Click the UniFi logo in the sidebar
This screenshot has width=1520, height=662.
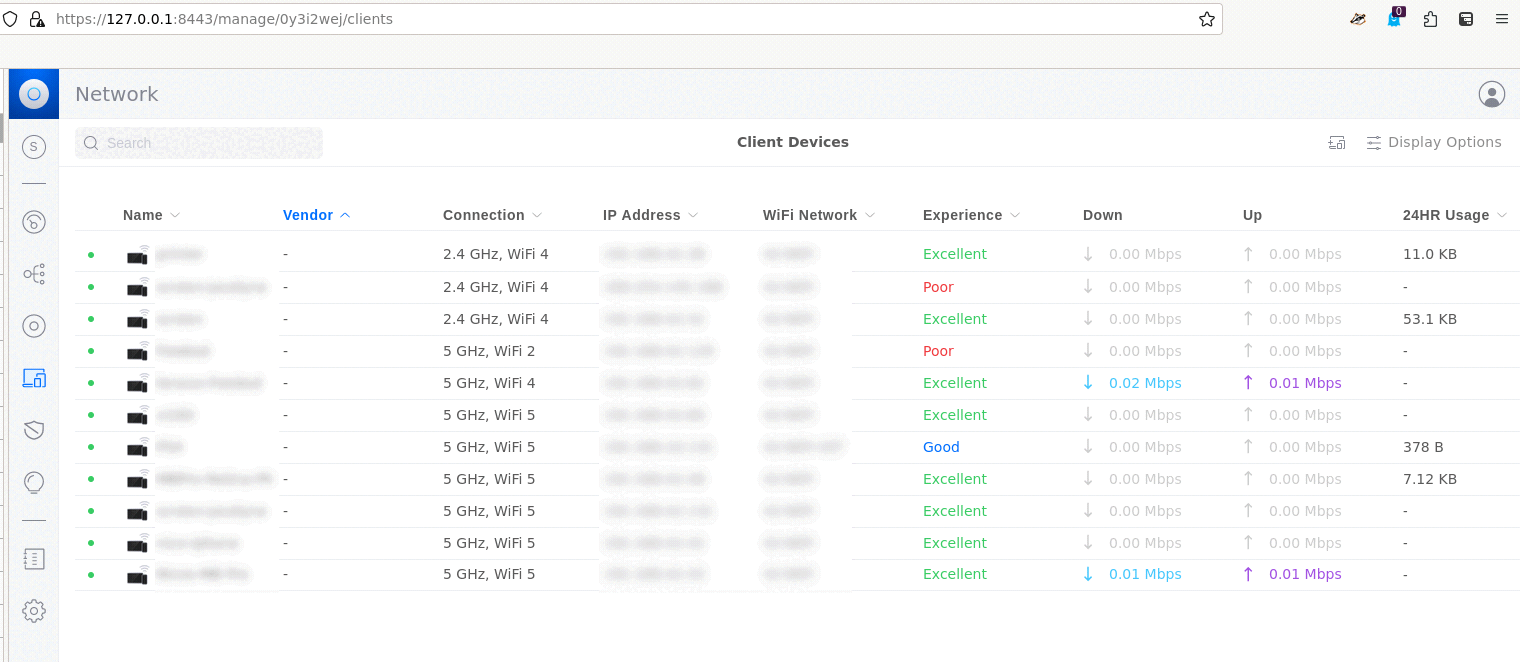[x=34, y=94]
